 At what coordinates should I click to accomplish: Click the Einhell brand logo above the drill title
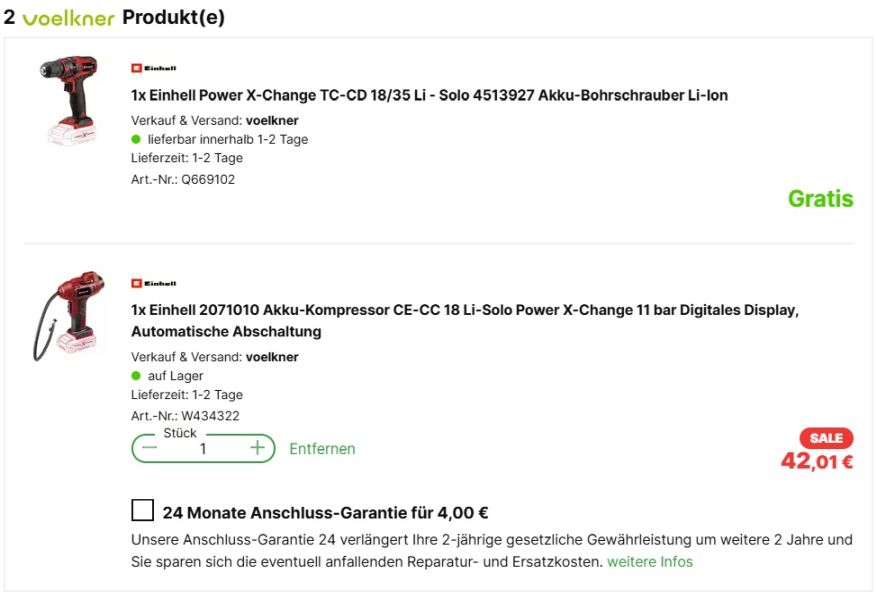[153, 68]
